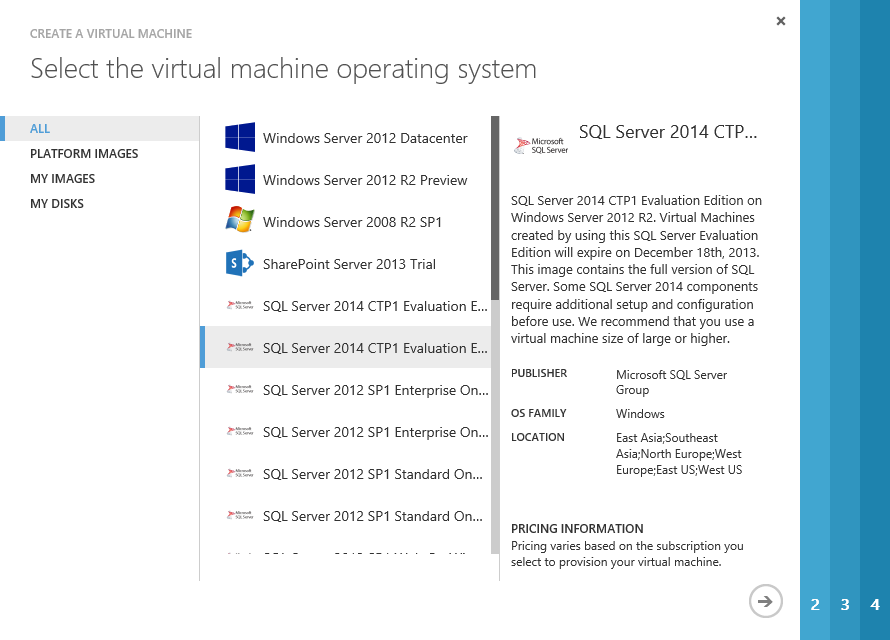Image resolution: width=890 pixels, height=640 pixels.
Task: Click the SQL Server icon of the unhighlighted 2014 CTP1 row
Action: pyautogui.click(x=240, y=305)
